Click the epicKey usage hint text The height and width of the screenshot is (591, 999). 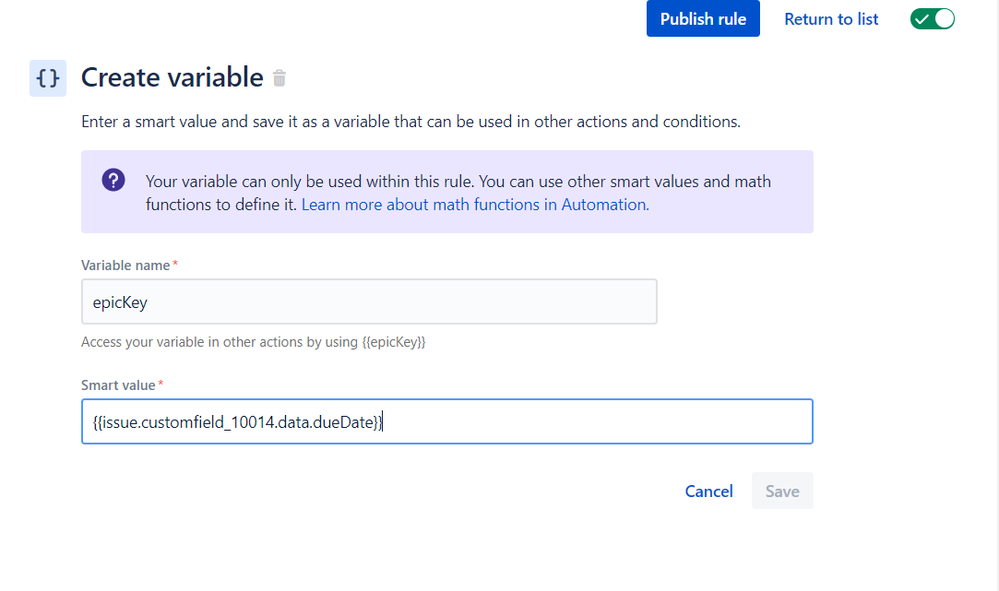tap(253, 342)
